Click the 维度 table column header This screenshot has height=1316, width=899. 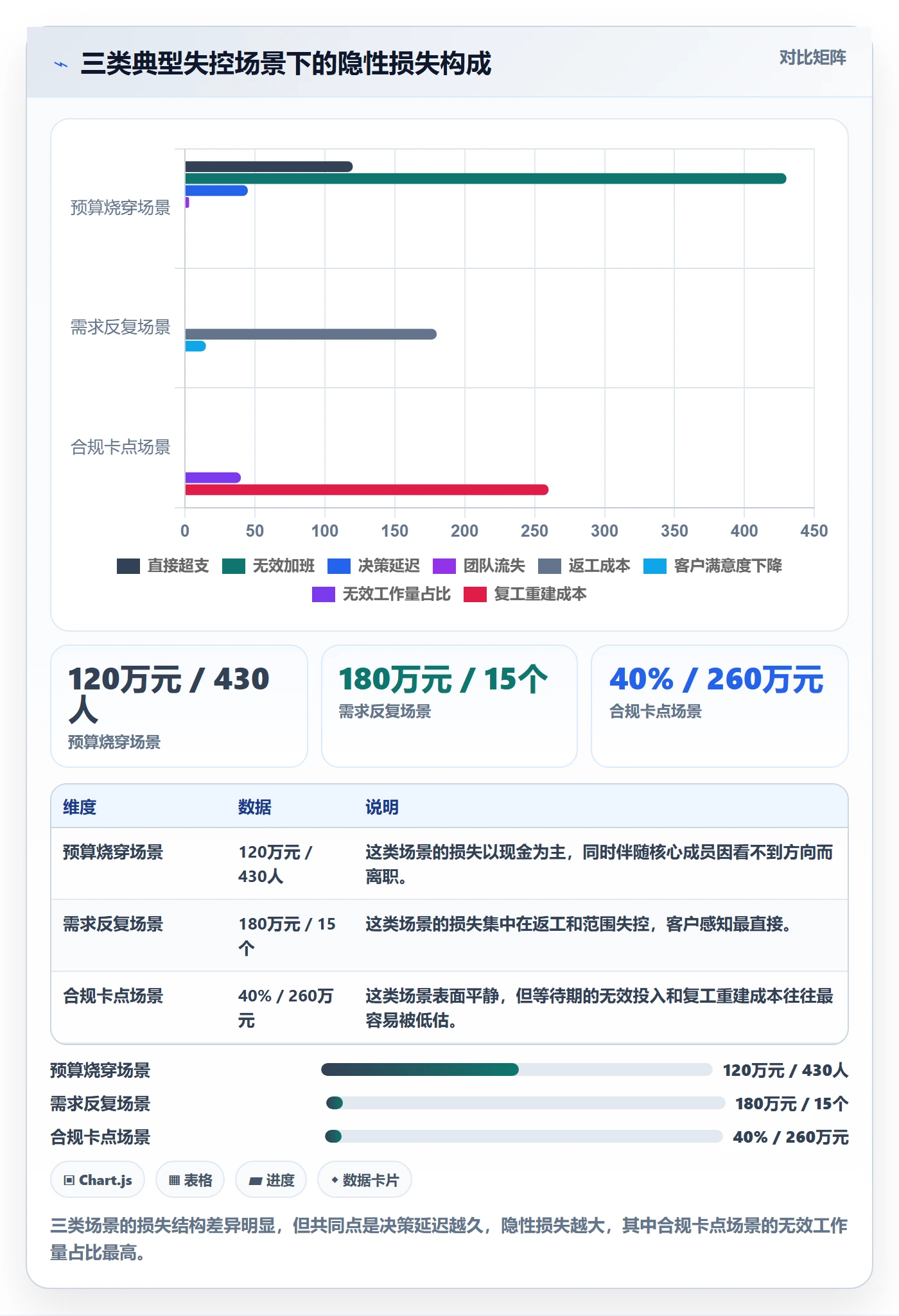(x=80, y=807)
